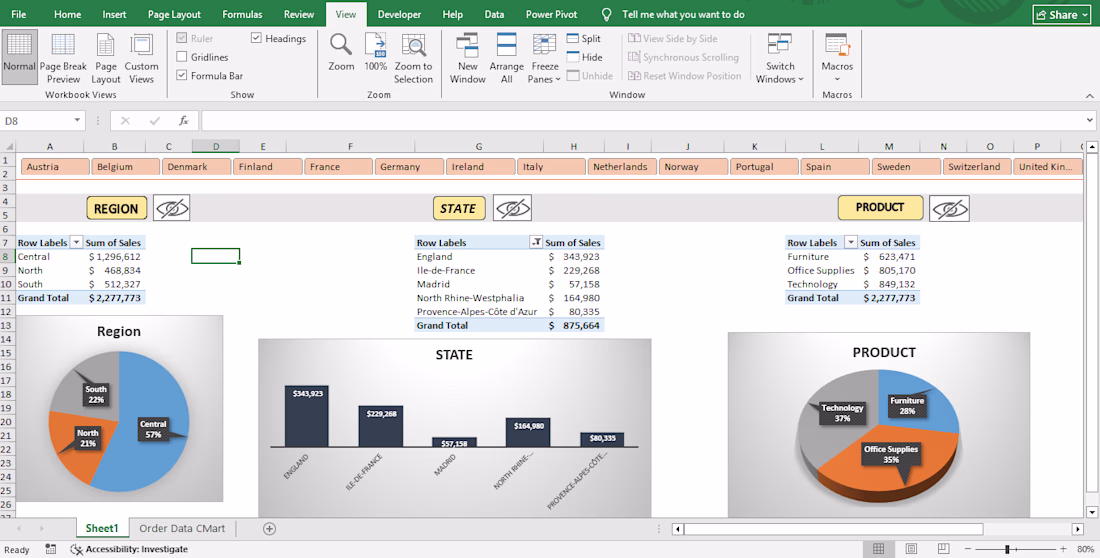Open Macros dropdown
Viewport: 1100px width, 558px height.
click(837, 60)
